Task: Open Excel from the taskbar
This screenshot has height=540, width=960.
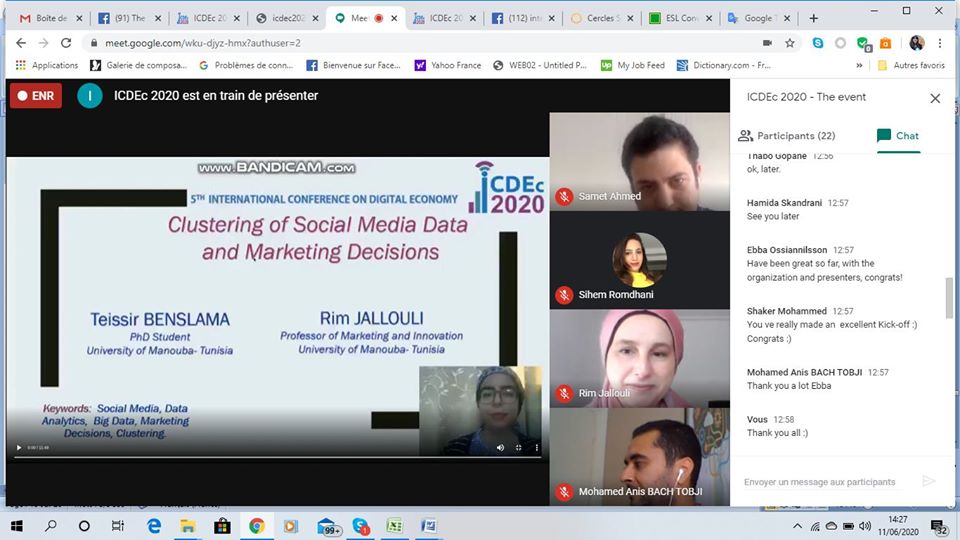Action: [395, 526]
